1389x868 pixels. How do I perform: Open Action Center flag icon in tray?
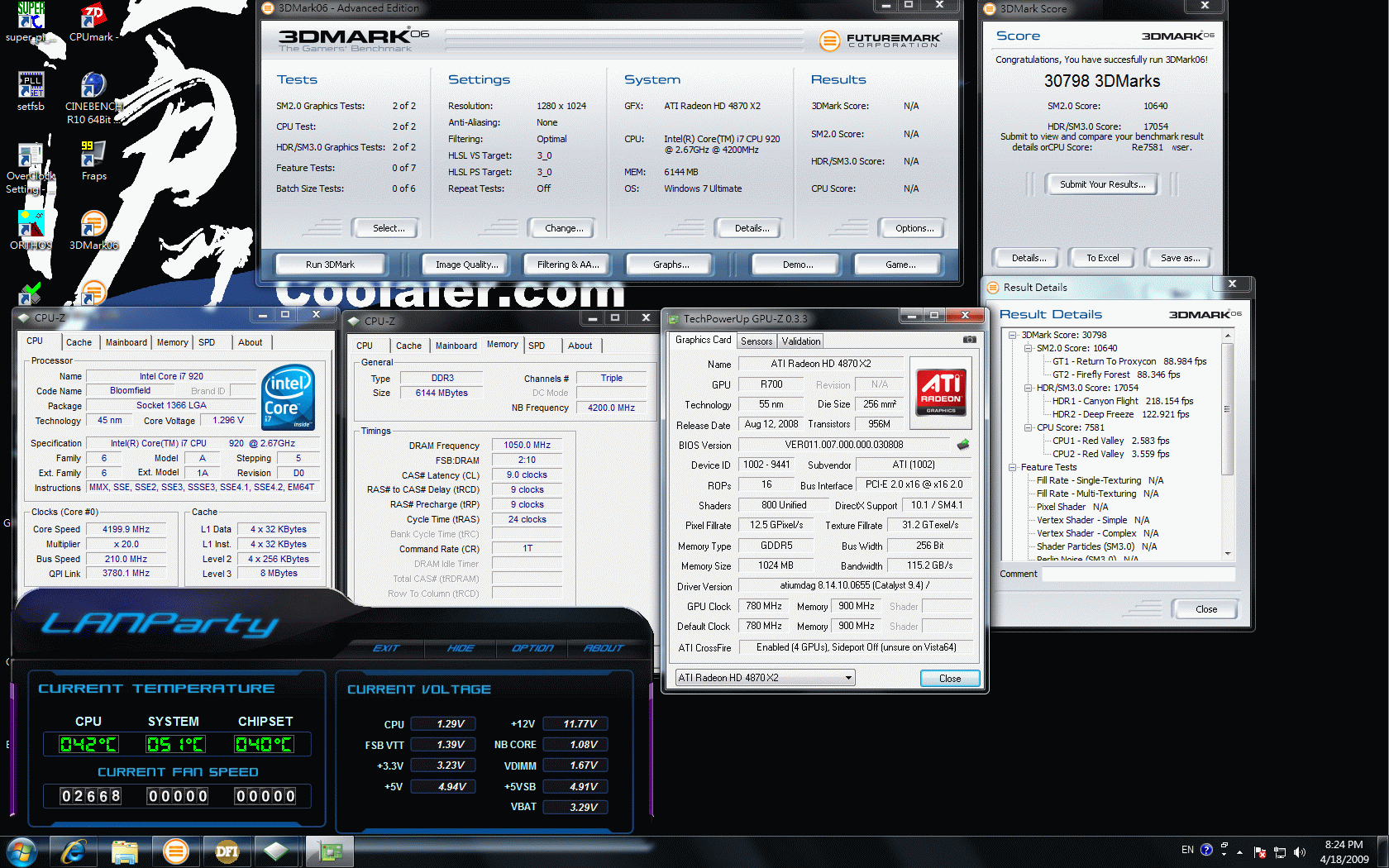point(1260,852)
